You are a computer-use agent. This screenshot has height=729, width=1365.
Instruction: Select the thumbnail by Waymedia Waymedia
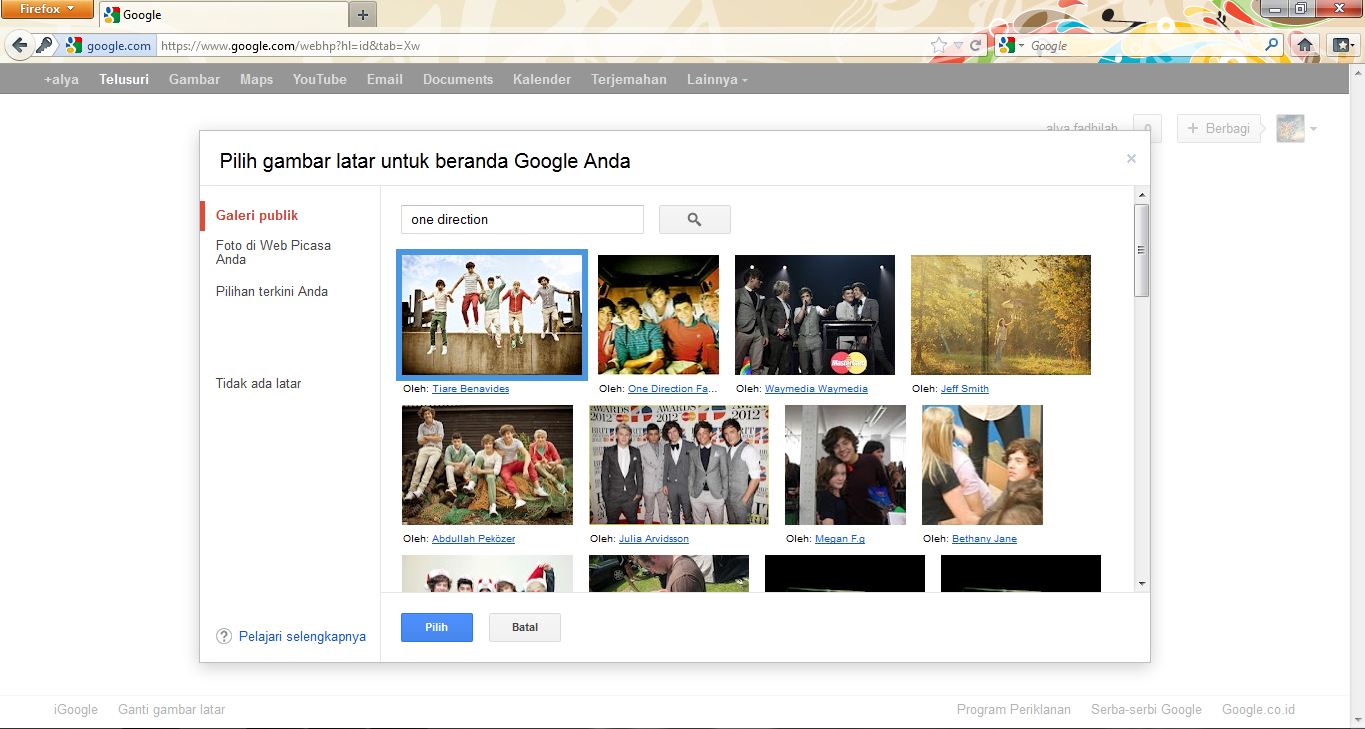pyautogui.click(x=815, y=315)
